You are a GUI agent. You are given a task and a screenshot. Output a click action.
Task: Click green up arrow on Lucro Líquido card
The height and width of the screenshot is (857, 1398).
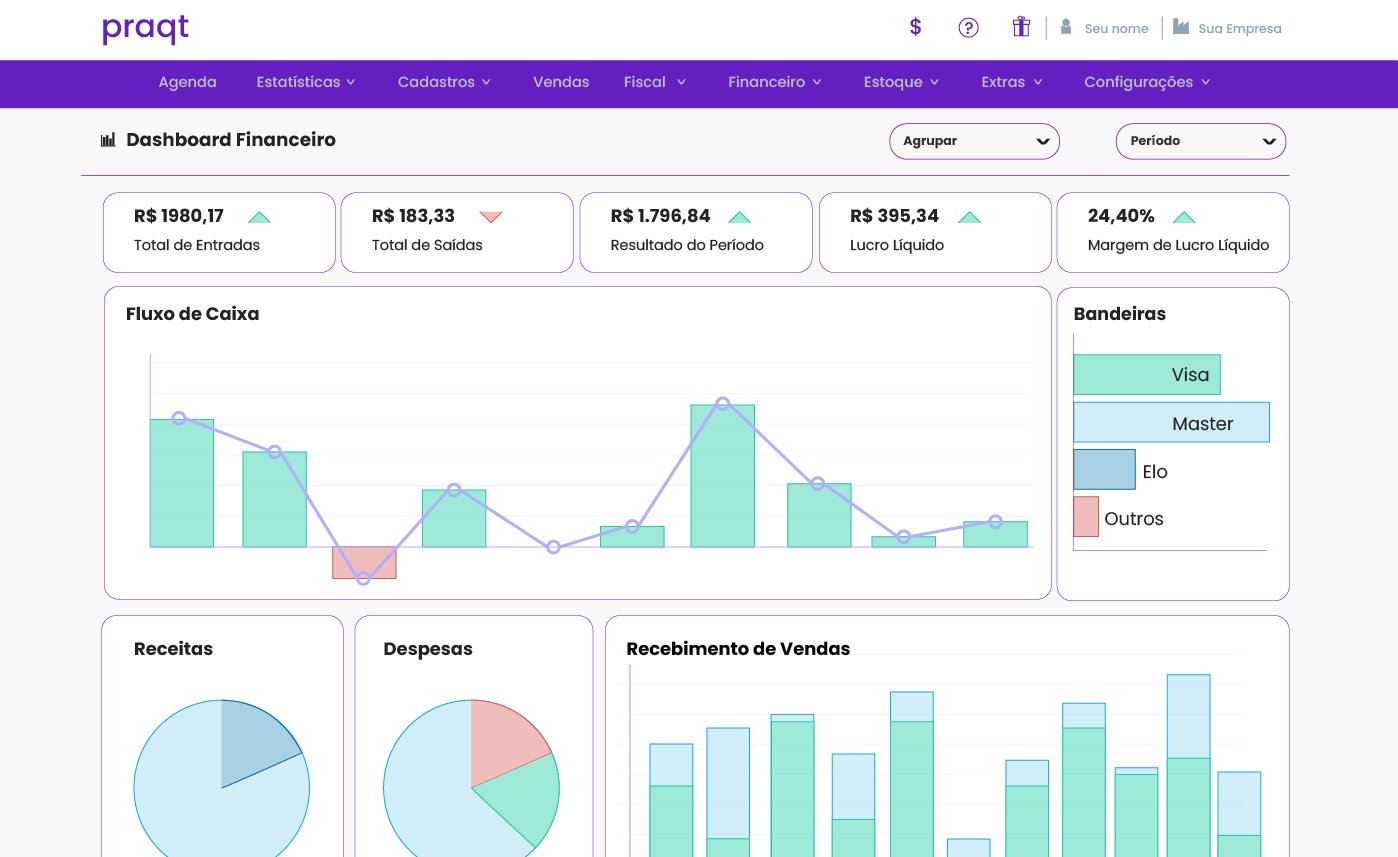[969, 217]
